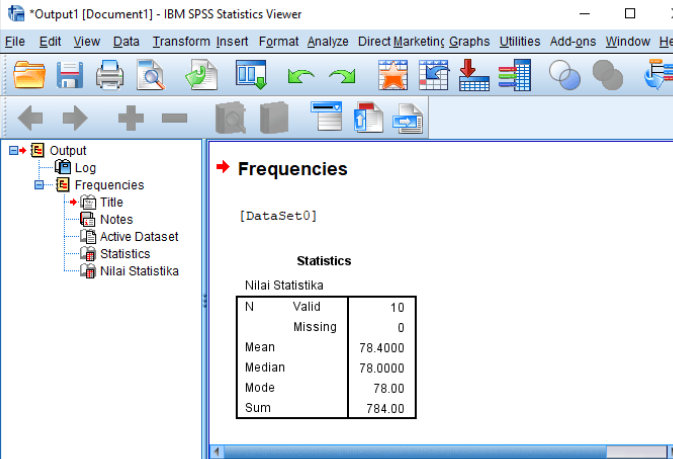The height and width of the screenshot is (459, 673).
Task: Open the Transform menu
Action: click(x=181, y=41)
